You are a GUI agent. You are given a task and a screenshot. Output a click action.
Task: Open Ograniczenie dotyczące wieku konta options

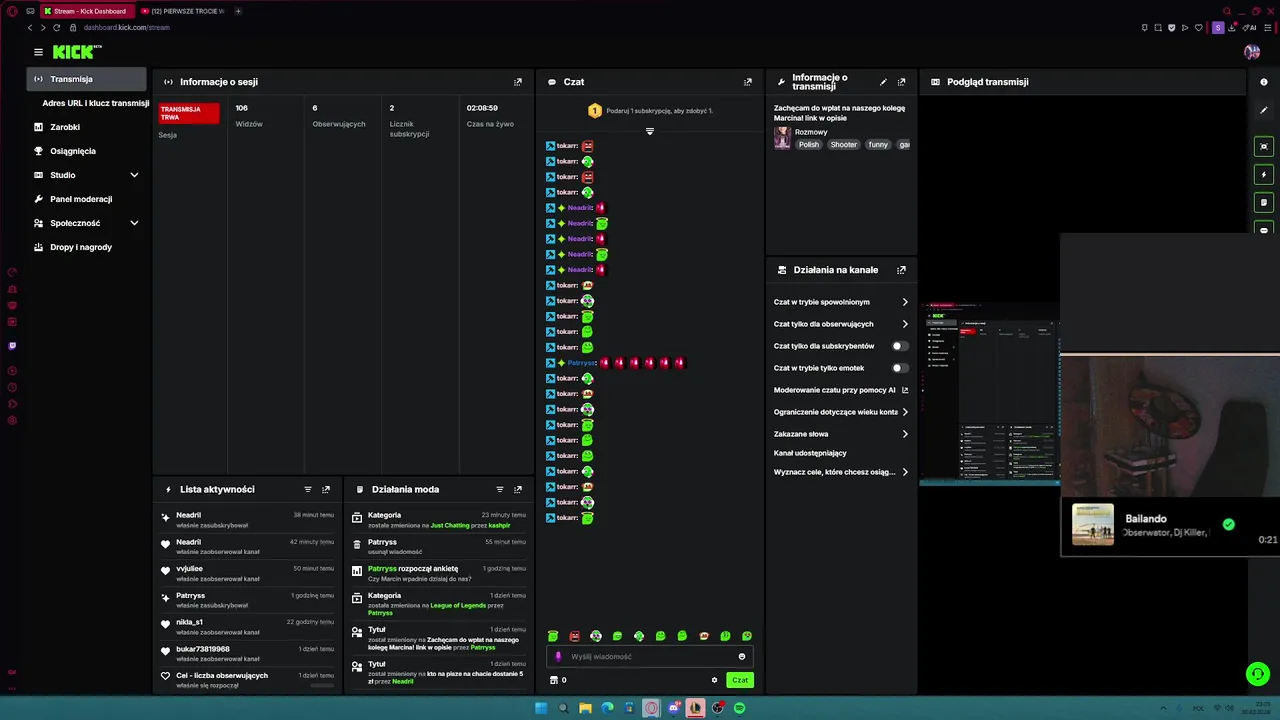pos(840,412)
